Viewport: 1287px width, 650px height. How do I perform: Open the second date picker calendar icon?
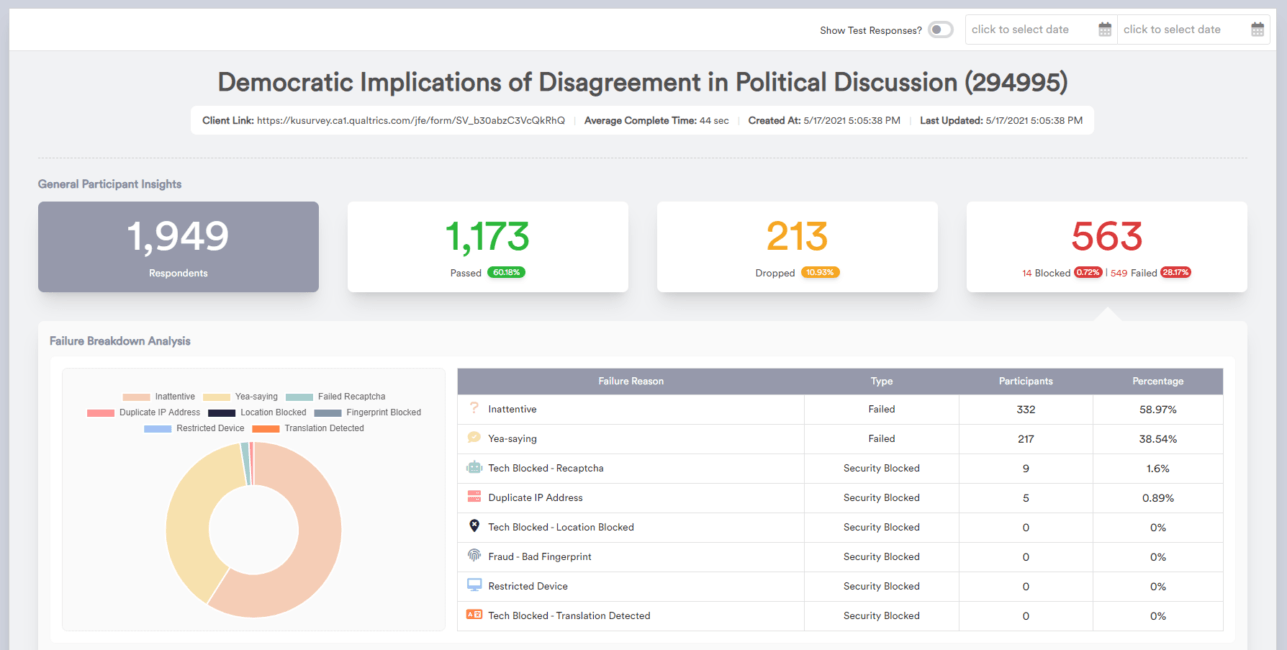click(1257, 30)
